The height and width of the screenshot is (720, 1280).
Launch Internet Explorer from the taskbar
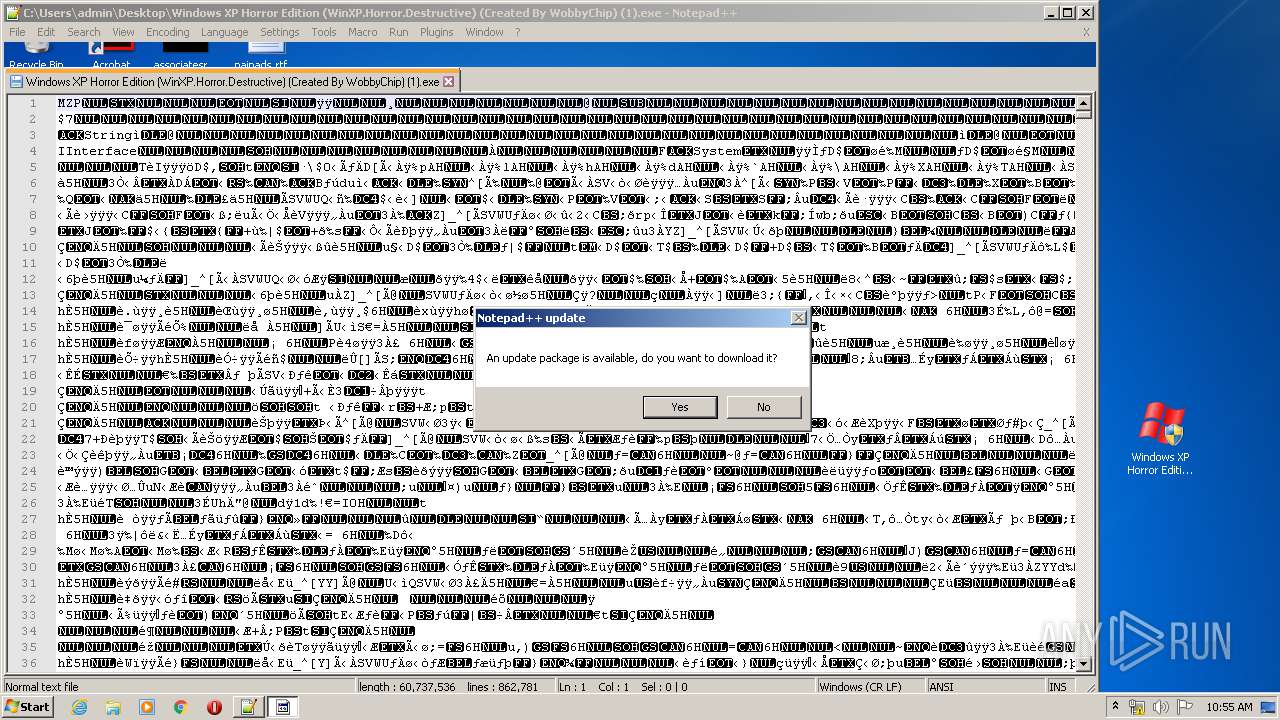coord(79,707)
